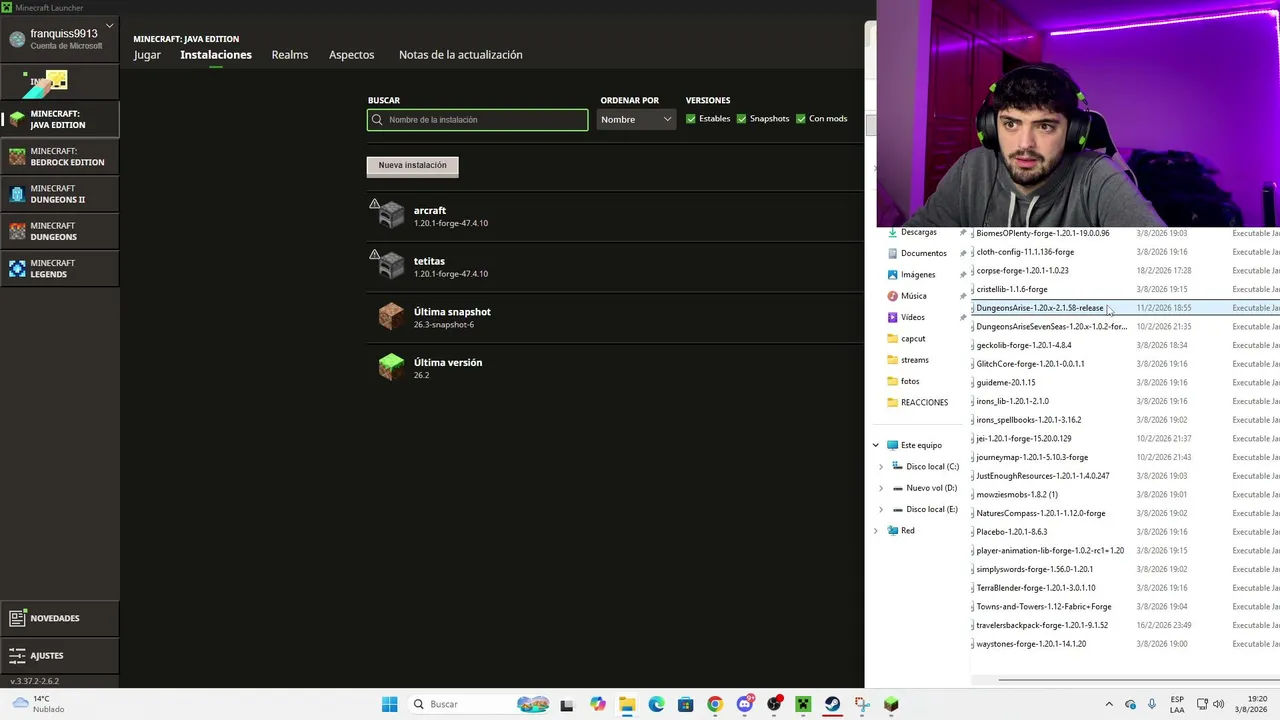Switch to the Aspectos tab
Image resolution: width=1280 pixels, height=720 pixels.
tap(352, 55)
